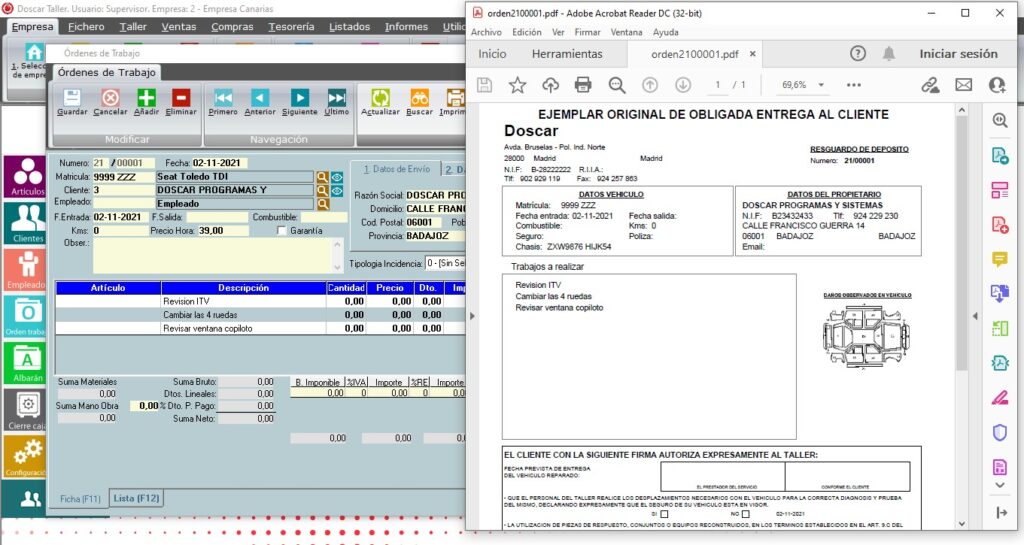Expand the Tipología Incidencia combo box
Screen dimensions: 1024x545
(446, 263)
